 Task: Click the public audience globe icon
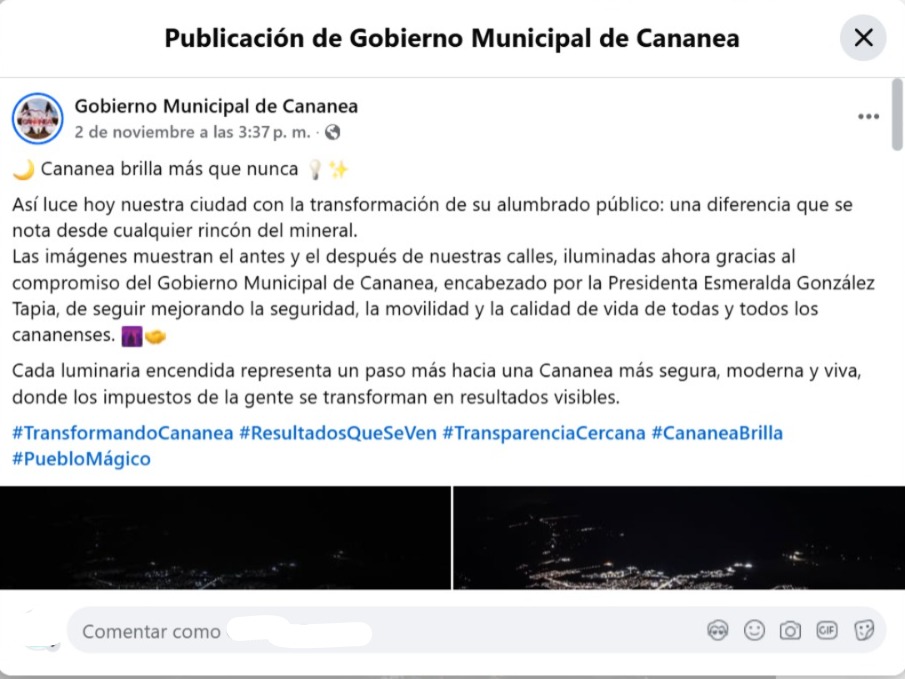(x=332, y=132)
